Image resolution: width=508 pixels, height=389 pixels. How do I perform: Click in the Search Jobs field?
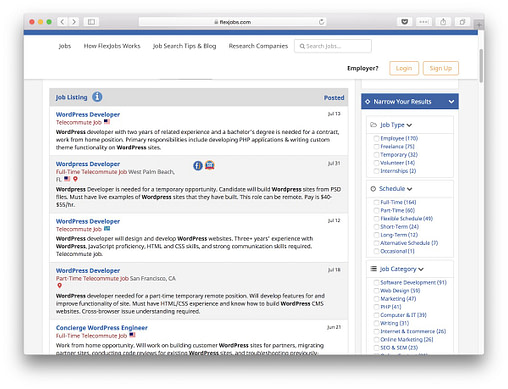point(333,46)
